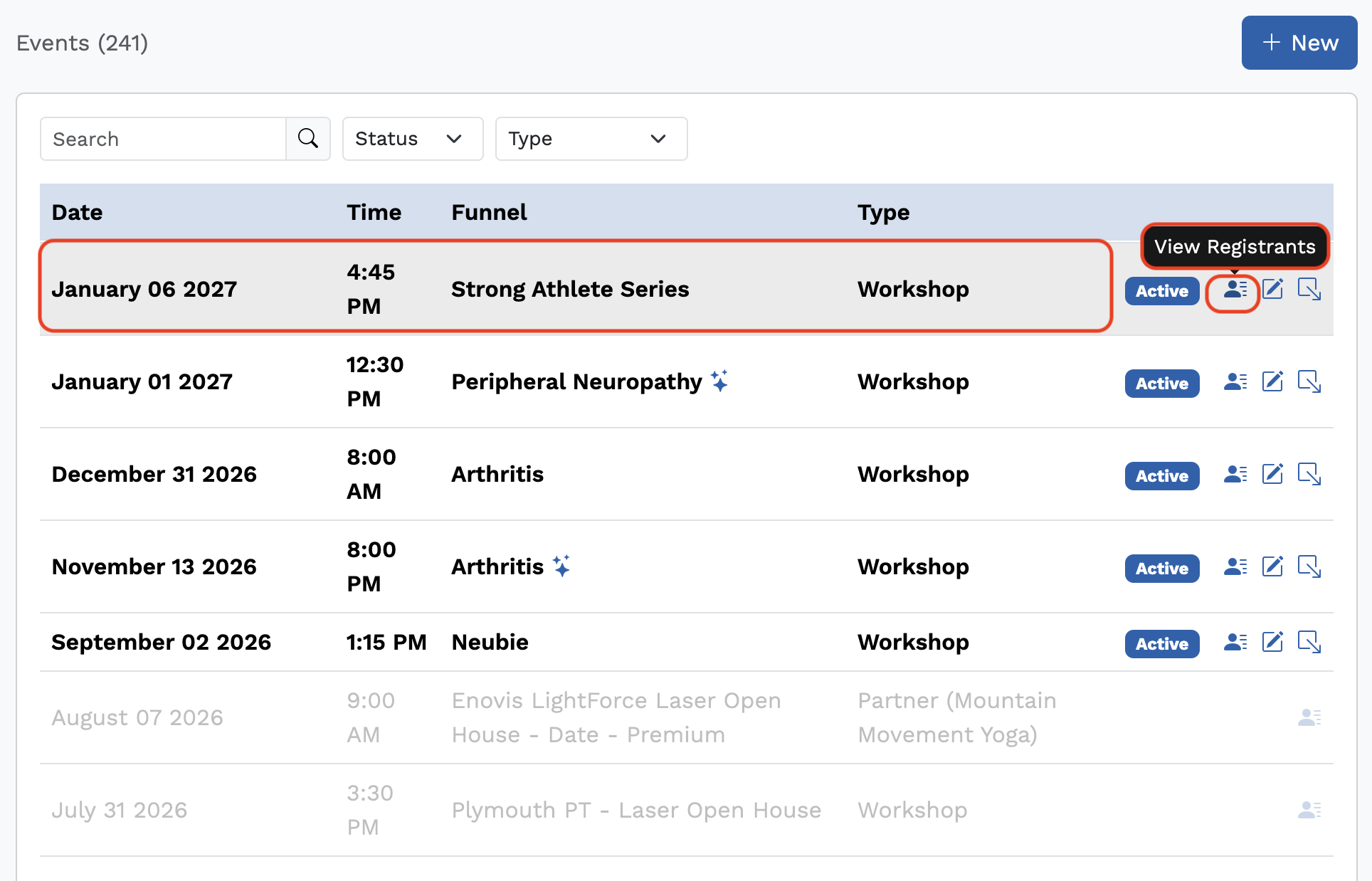The image size is (1372, 881).
Task: Open Peripheral Neuropathy event page icon
Action: [x=1309, y=381]
